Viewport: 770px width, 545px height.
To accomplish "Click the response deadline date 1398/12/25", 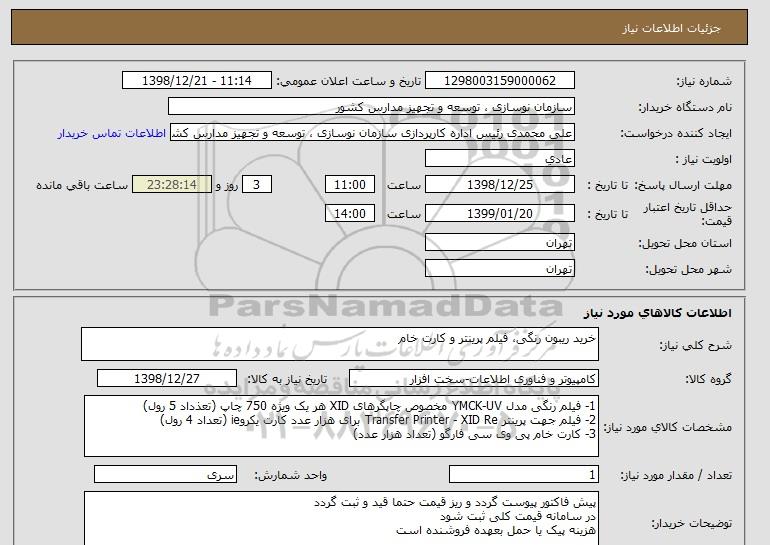I will point(499,185).
